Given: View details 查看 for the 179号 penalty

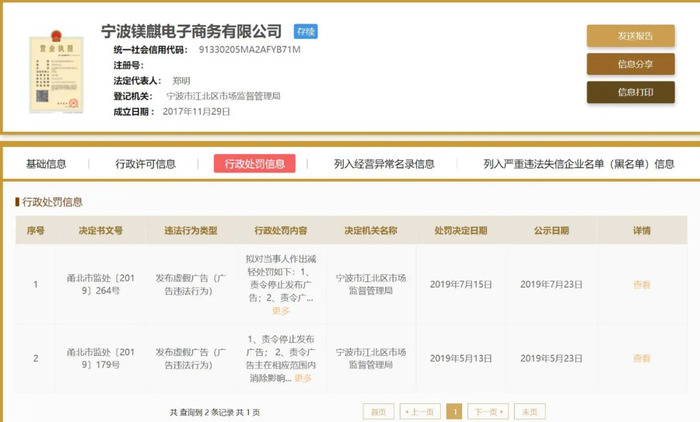Looking at the screenshot, I should click(x=642, y=358).
